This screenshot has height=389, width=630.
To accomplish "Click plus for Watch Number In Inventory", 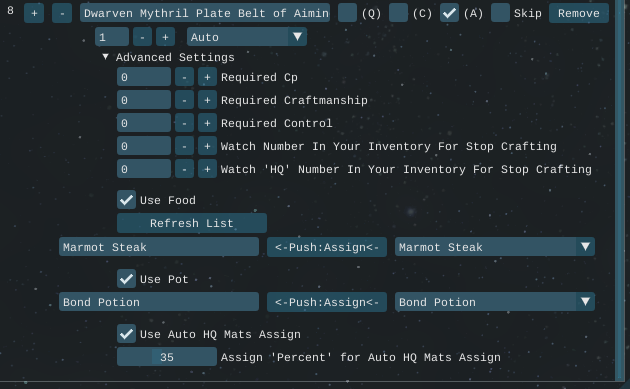I will click(x=207, y=146).
